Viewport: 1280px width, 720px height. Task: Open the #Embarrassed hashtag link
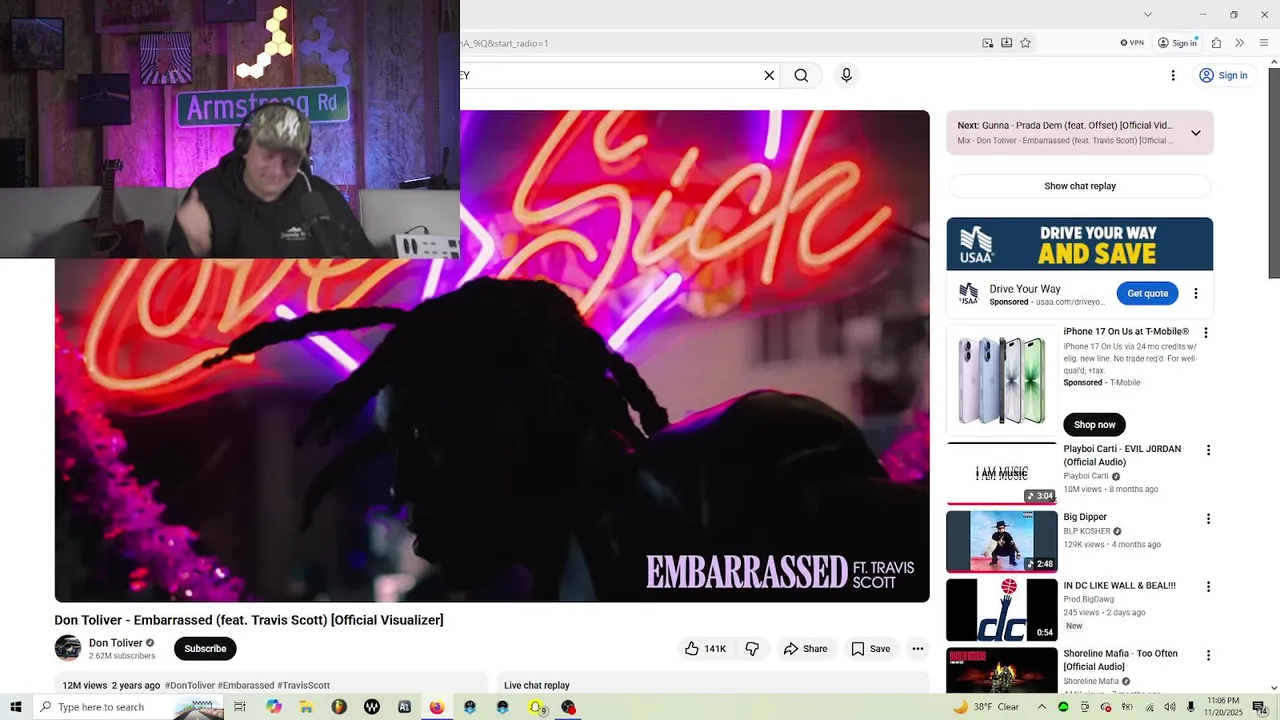coord(246,686)
